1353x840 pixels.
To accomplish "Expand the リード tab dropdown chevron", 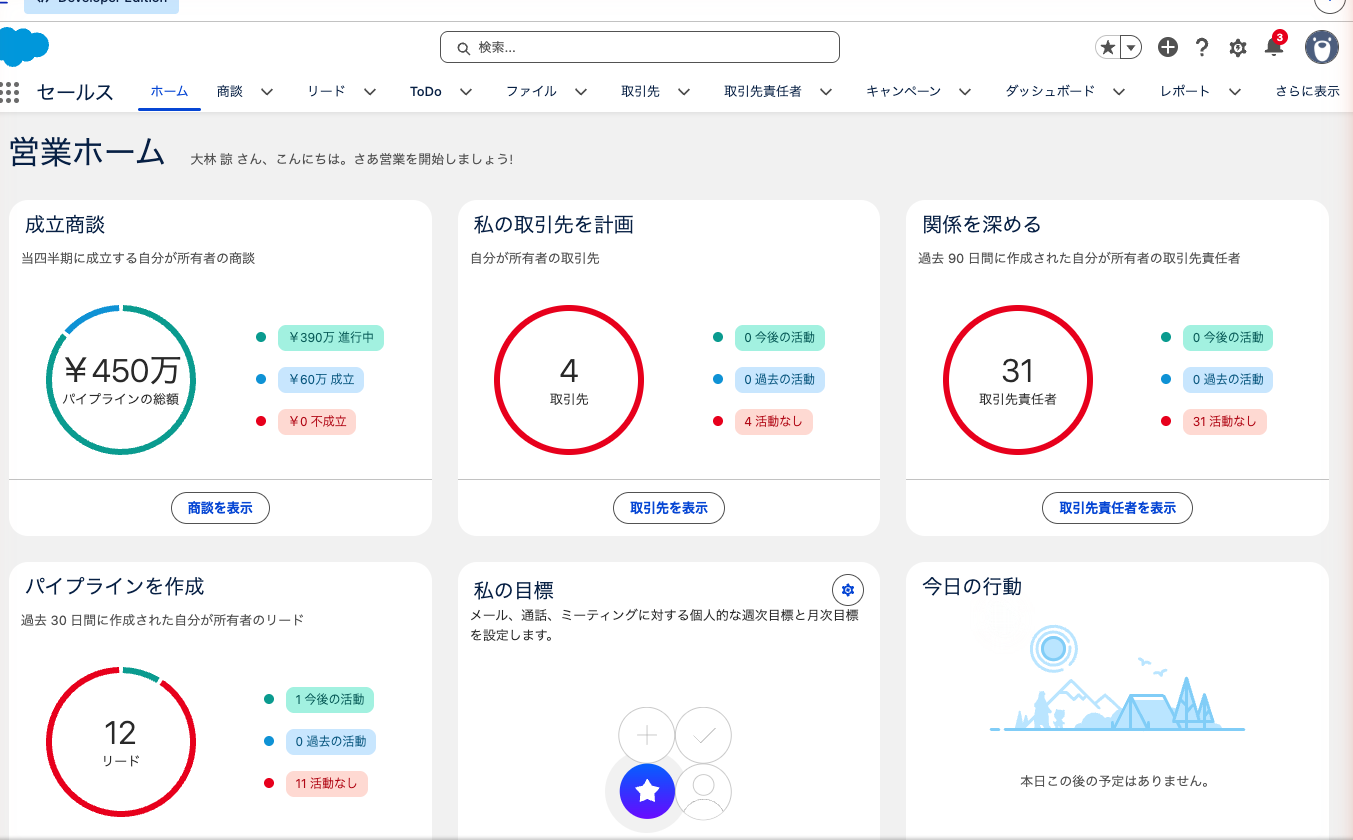I will (x=370, y=92).
